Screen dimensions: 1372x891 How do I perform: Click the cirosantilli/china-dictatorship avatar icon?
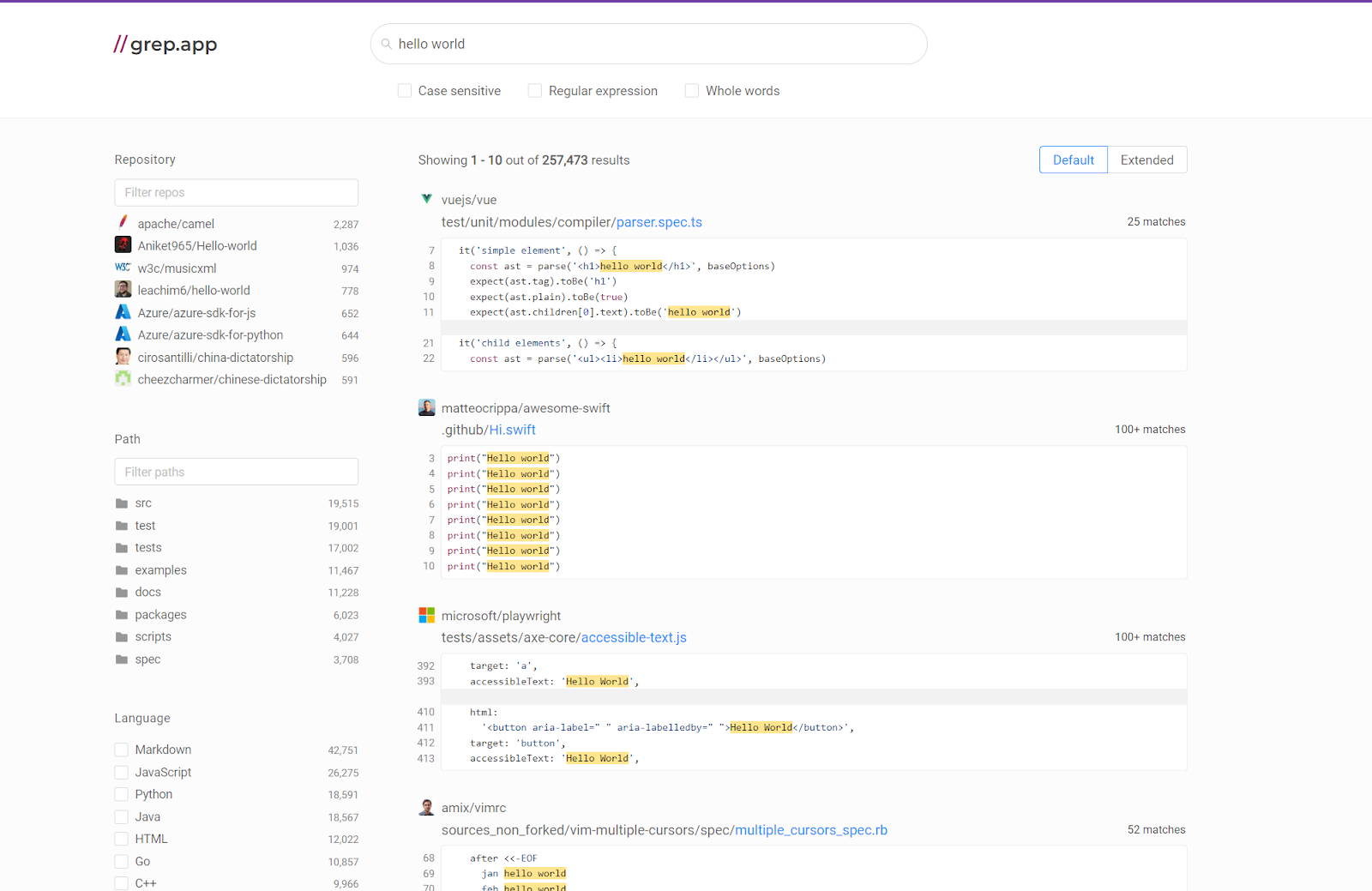coord(123,357)
